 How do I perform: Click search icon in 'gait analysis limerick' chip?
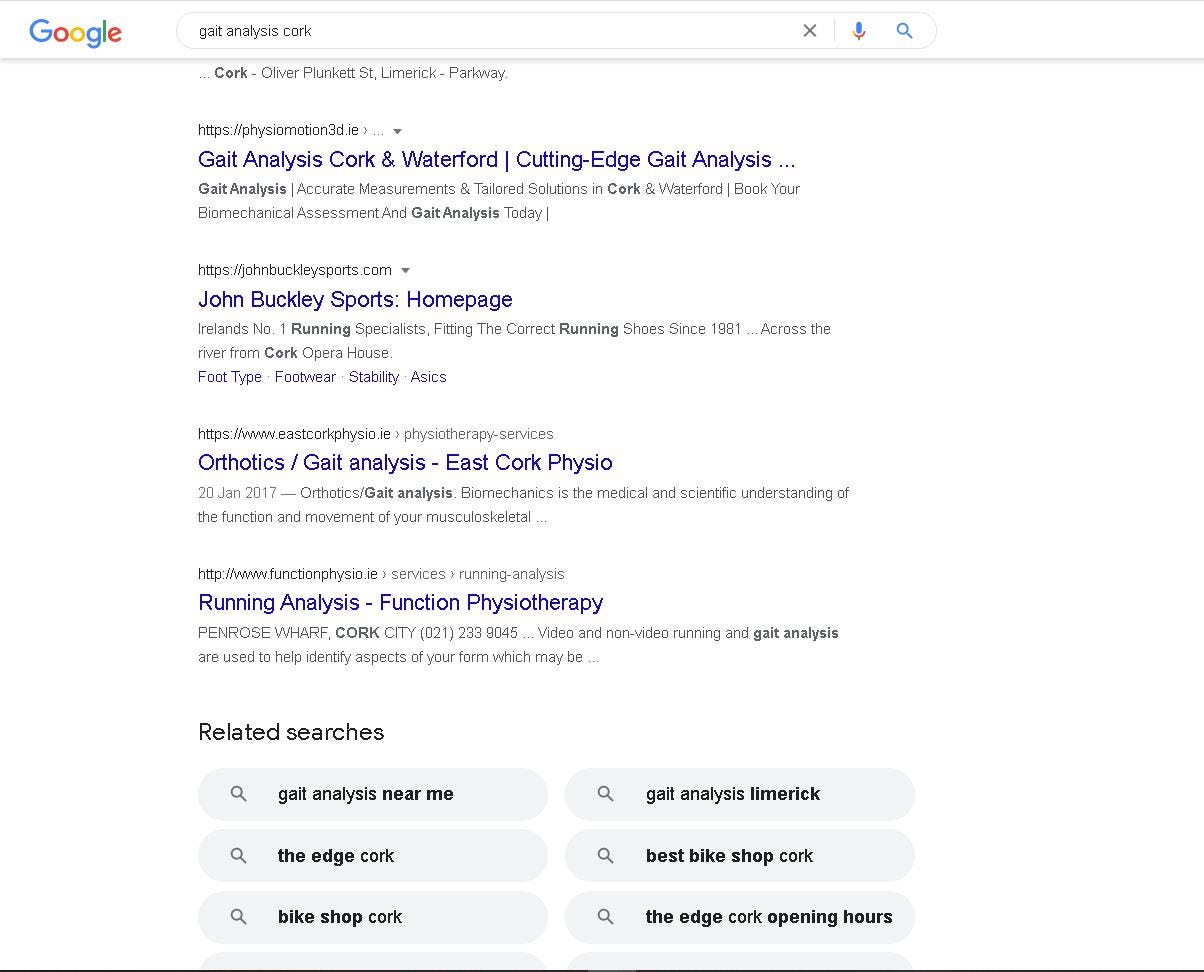pyautogui.click(x=605, y=794)
